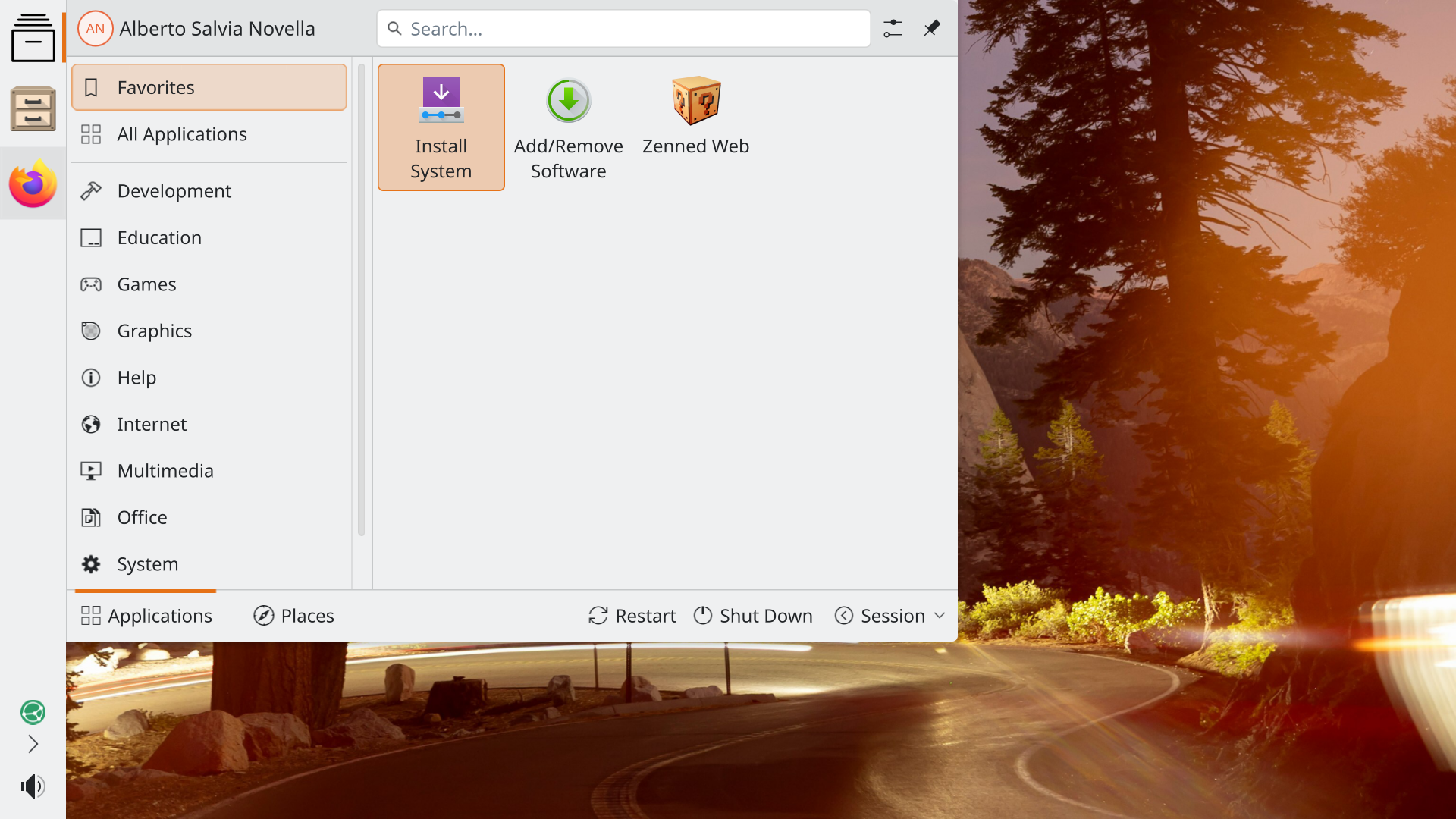Click the Restart button

coord(632,616)
